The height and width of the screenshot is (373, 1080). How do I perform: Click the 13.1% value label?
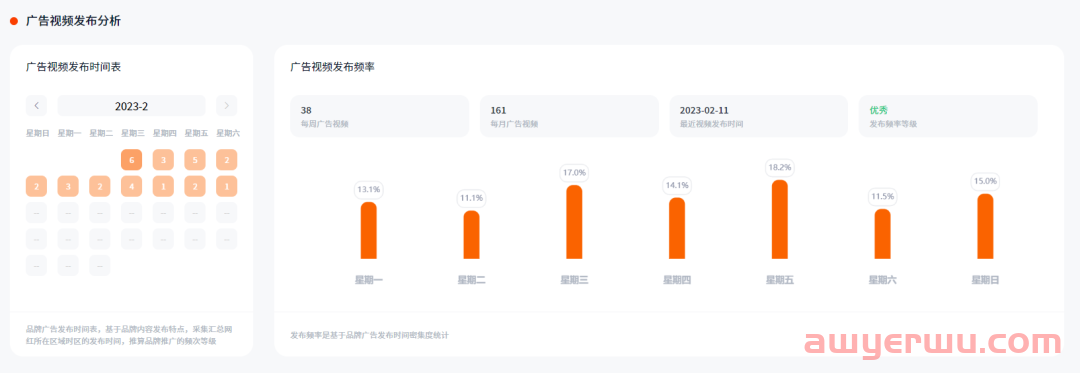click(x=368, y=189)
